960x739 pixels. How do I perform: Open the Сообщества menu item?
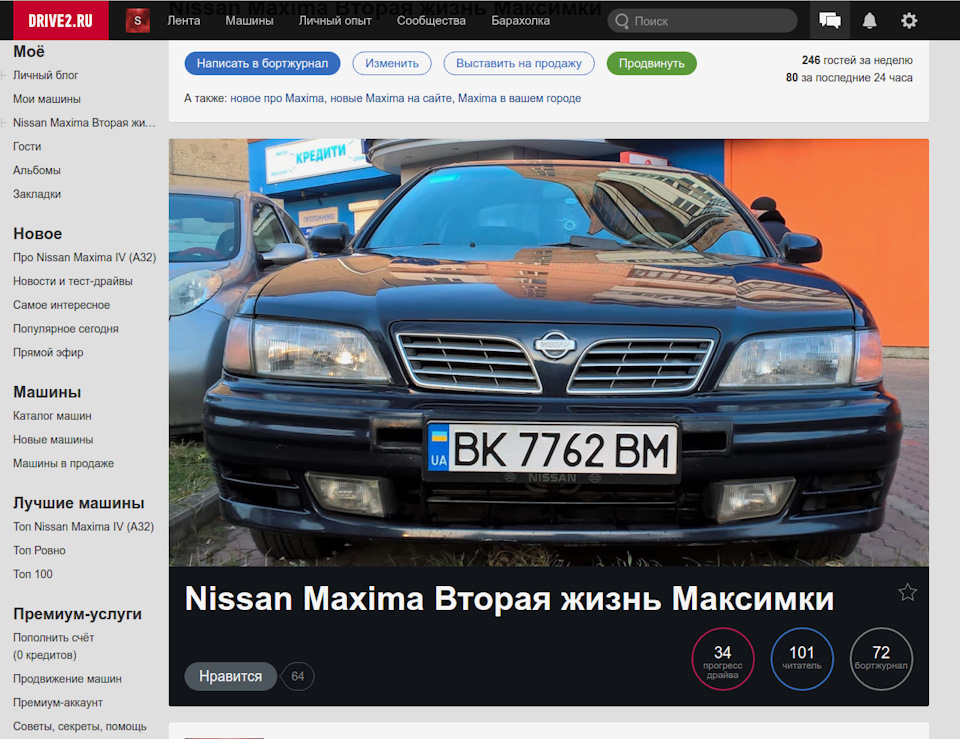431,21
